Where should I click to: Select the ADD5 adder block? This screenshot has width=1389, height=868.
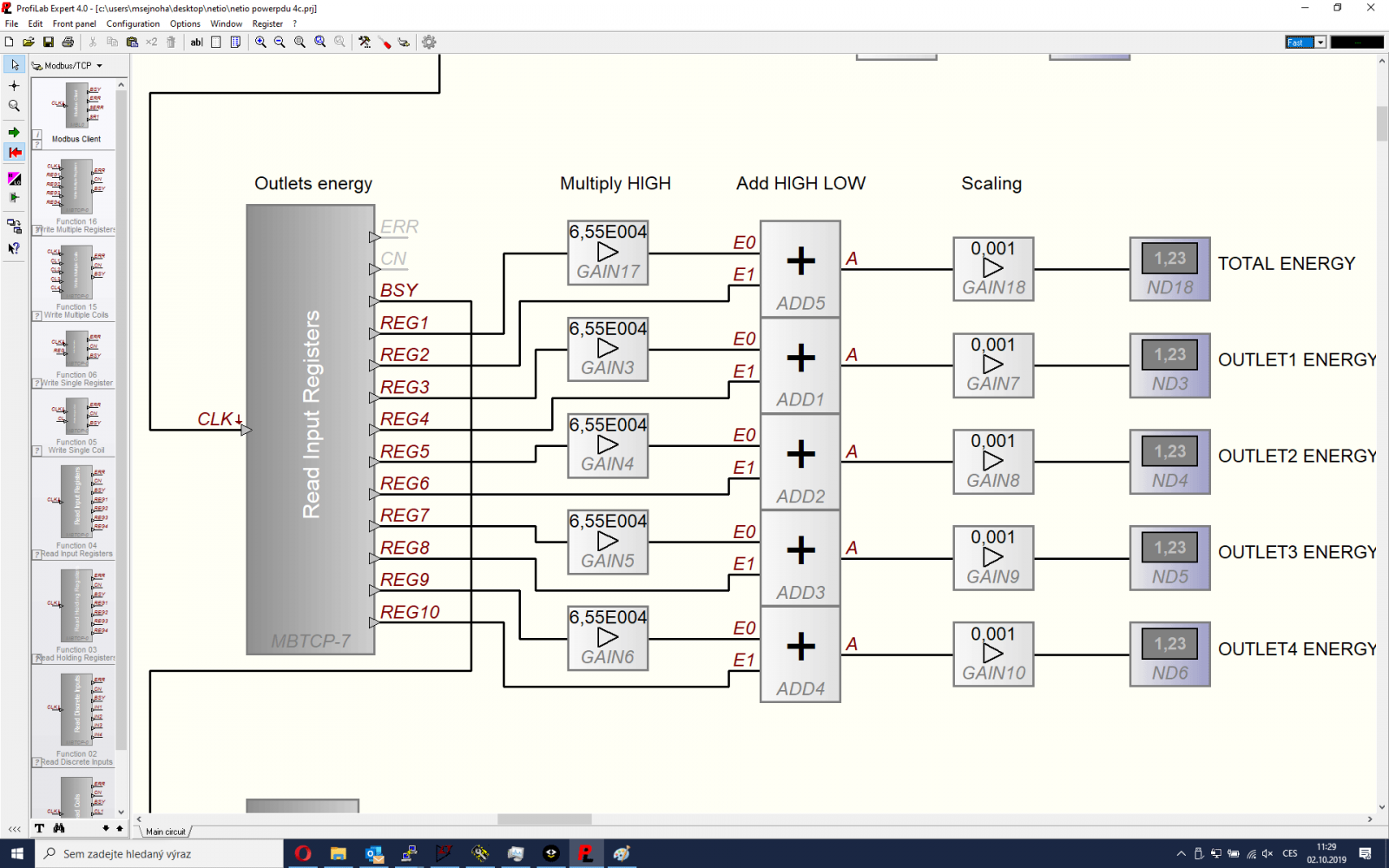[x=800, y=269]
